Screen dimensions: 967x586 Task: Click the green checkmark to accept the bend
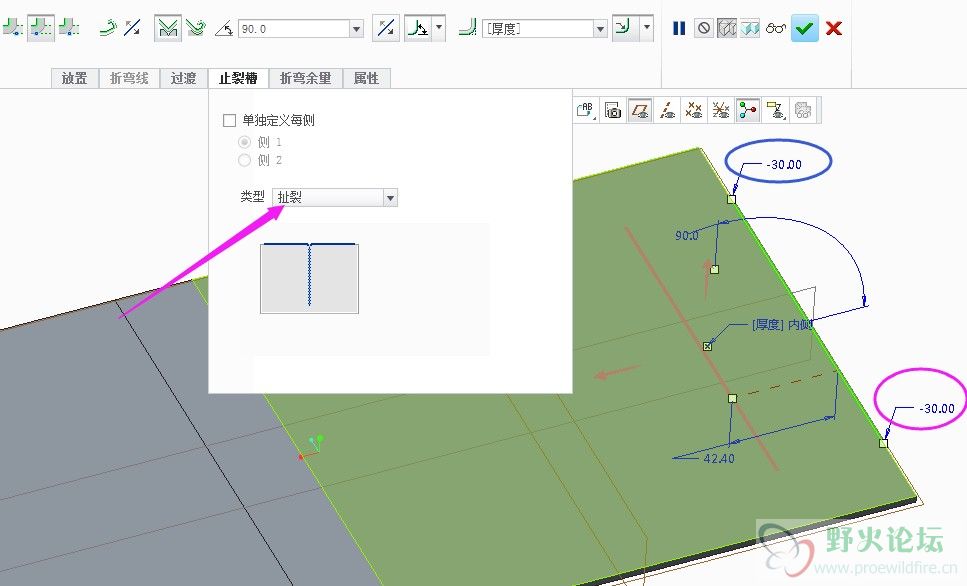click(x=804, y=28)
